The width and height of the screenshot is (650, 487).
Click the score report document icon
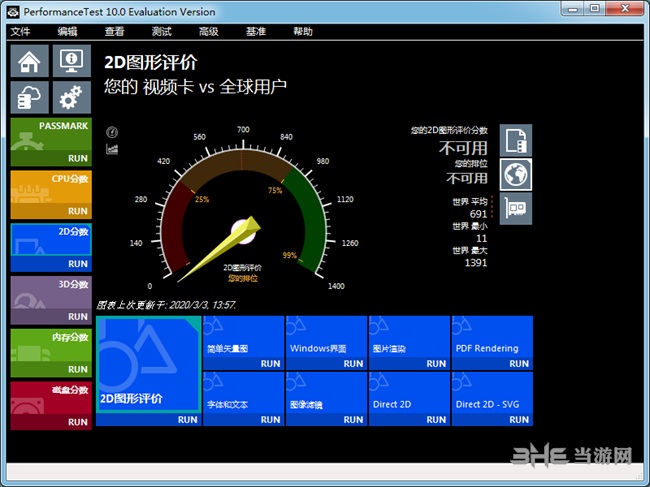[x=516, y=141]
